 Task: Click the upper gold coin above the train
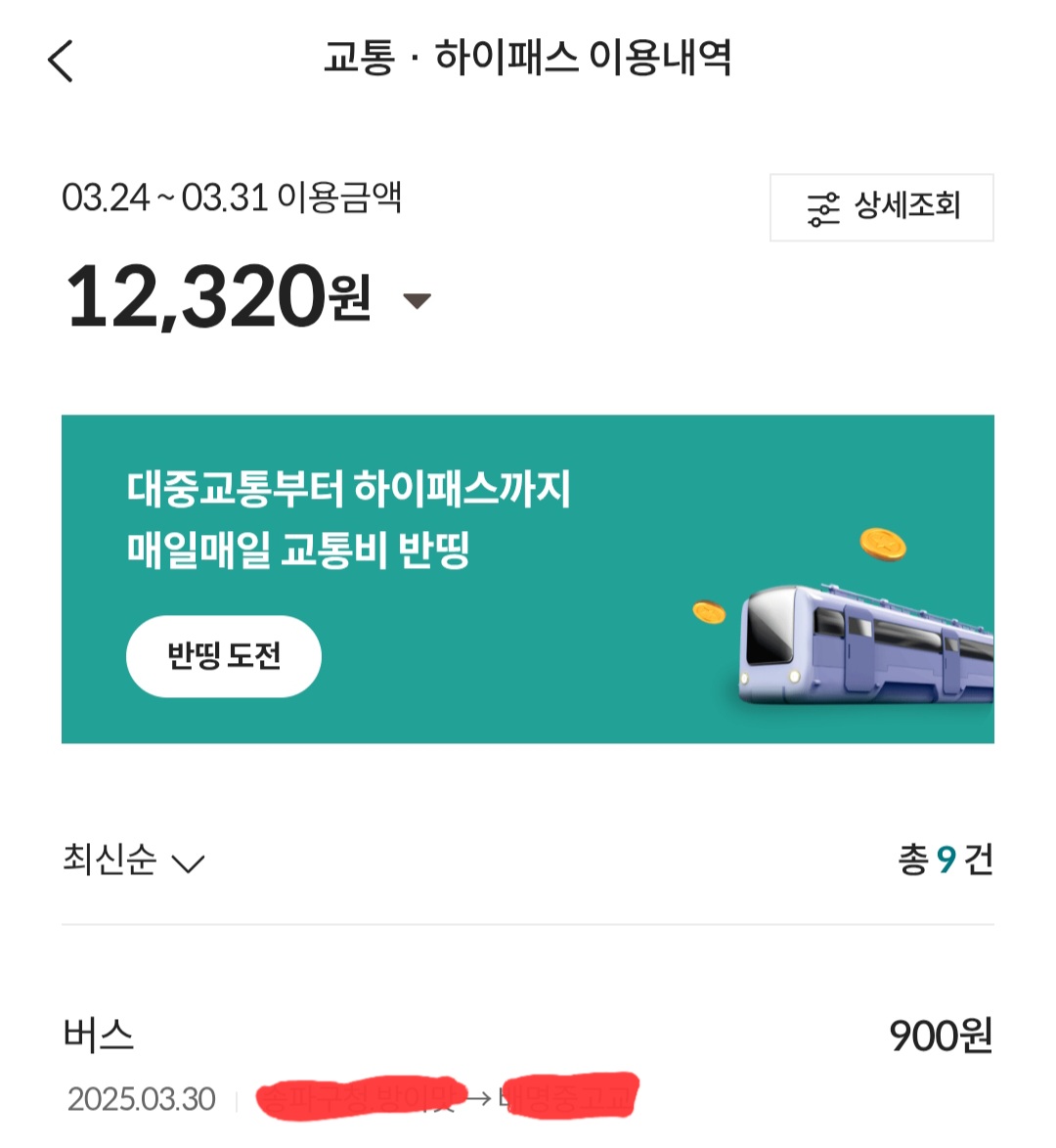[883, 544]
